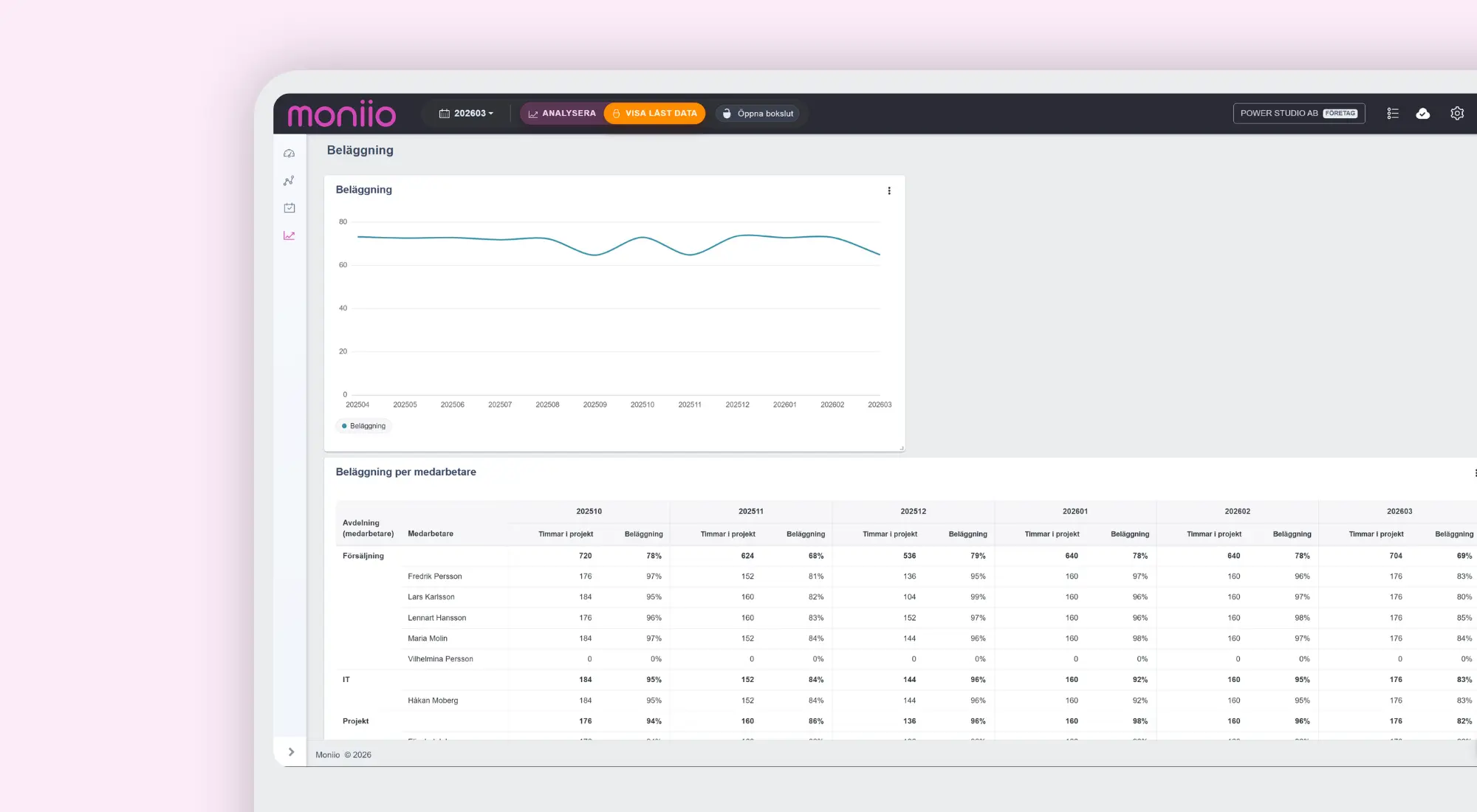Image resolution: width=1477 pixels, height=812 pixels.
Task: Click the 202601 column group header
Action: tap(1075, 512)
